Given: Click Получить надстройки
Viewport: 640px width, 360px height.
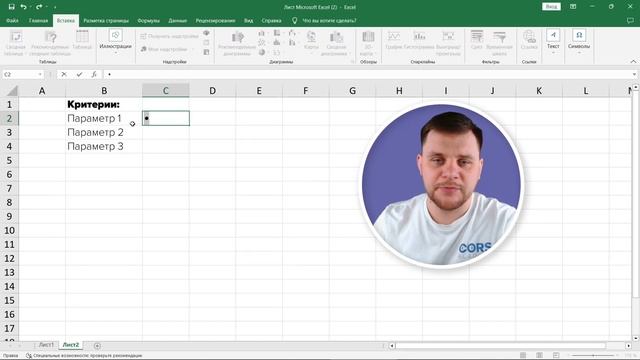Looking at the screenshot, I should (x=169, y=36).
